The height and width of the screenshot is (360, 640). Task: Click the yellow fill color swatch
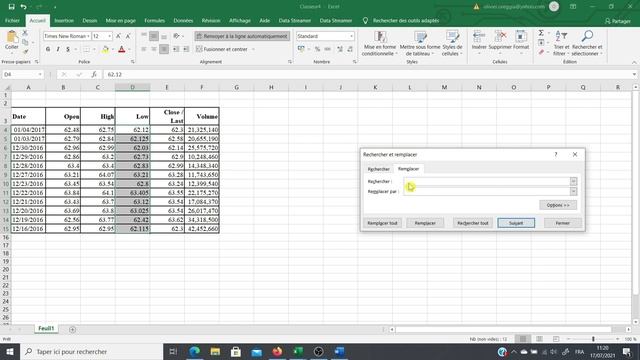(105, 49)
